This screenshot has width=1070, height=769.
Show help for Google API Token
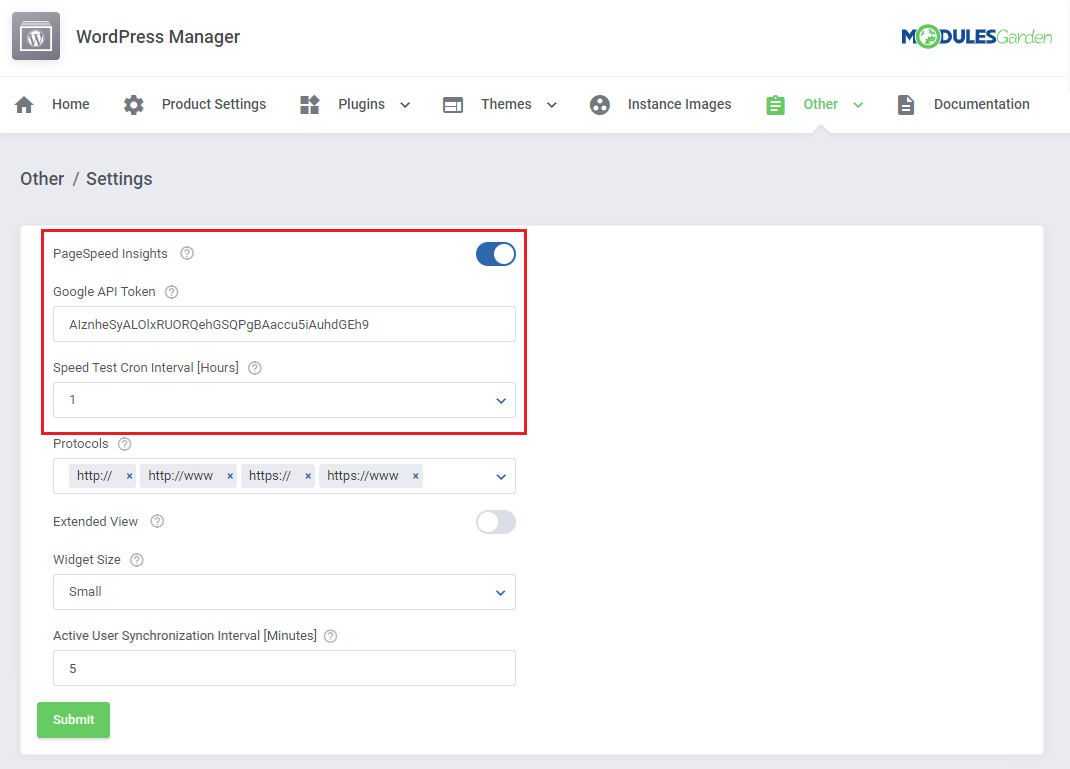(172, 291)
